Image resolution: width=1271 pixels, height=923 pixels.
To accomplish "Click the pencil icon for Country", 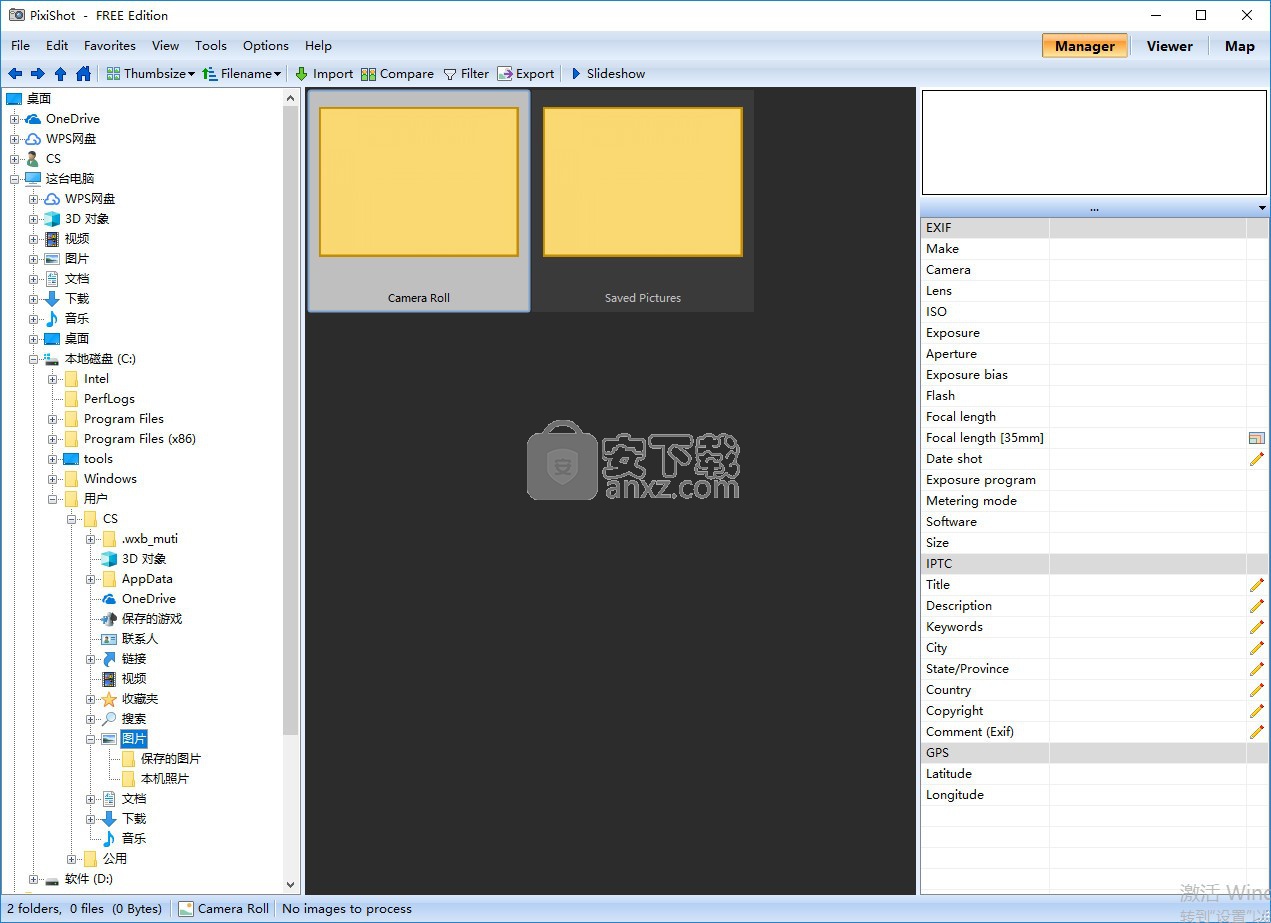I will (1257, 690).
